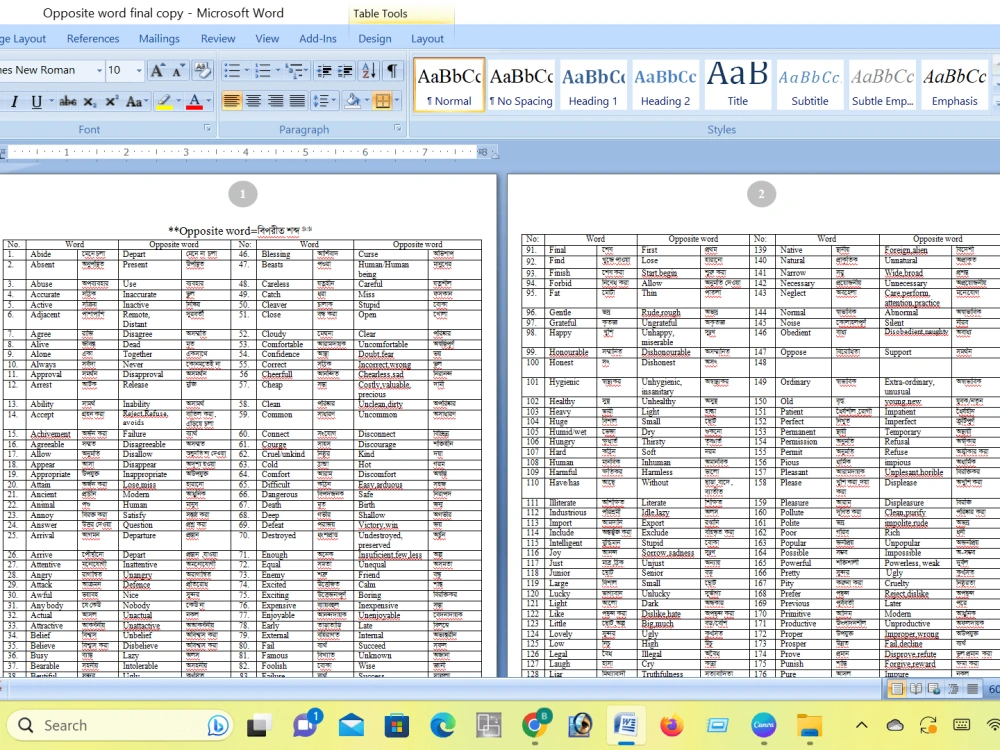Open the Bullets dropdown arrow
The width and height of the screenshot is (1000, 750).
[x=247, y=71]
